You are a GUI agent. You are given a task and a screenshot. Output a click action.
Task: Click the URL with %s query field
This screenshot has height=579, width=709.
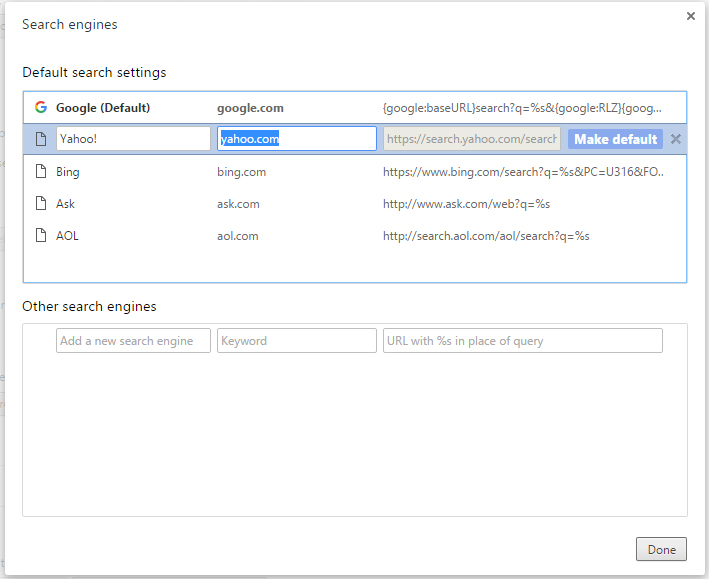523,341
